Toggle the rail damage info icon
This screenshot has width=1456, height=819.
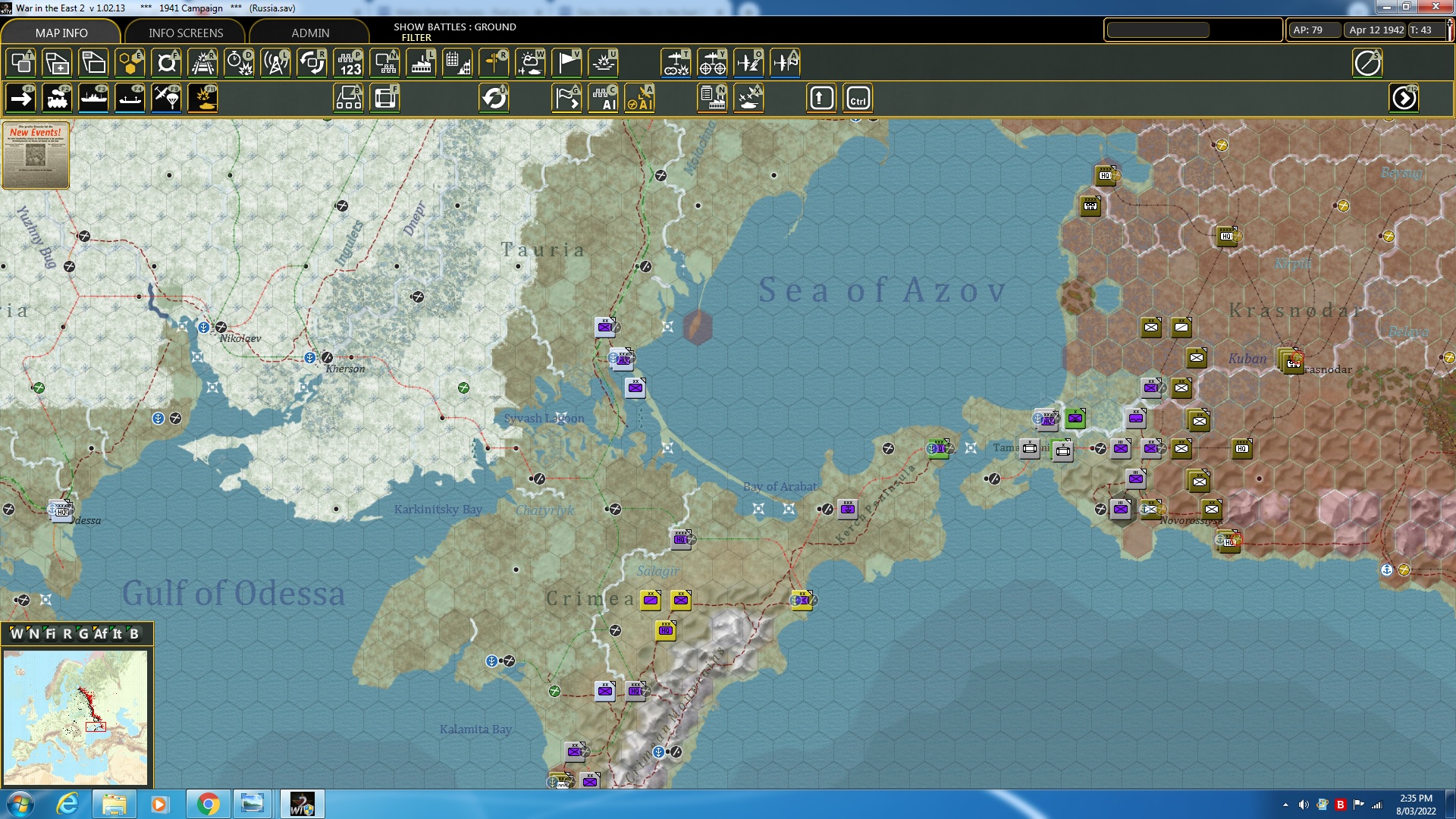[202, 63]
